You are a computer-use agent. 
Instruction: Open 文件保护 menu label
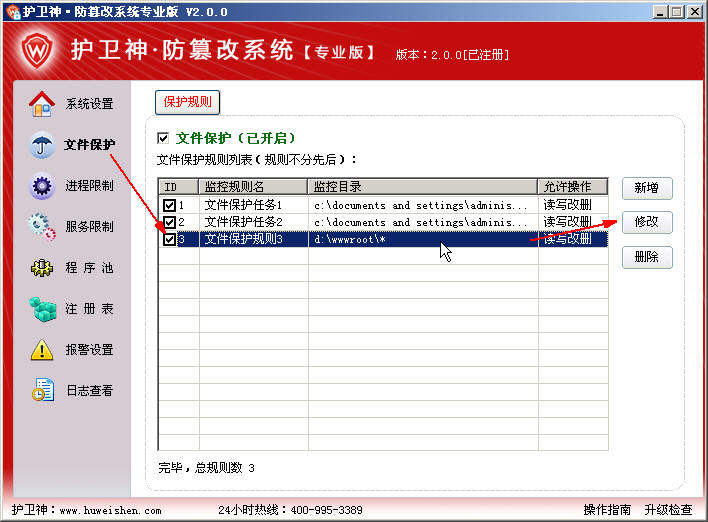click(x=89, y=144)
